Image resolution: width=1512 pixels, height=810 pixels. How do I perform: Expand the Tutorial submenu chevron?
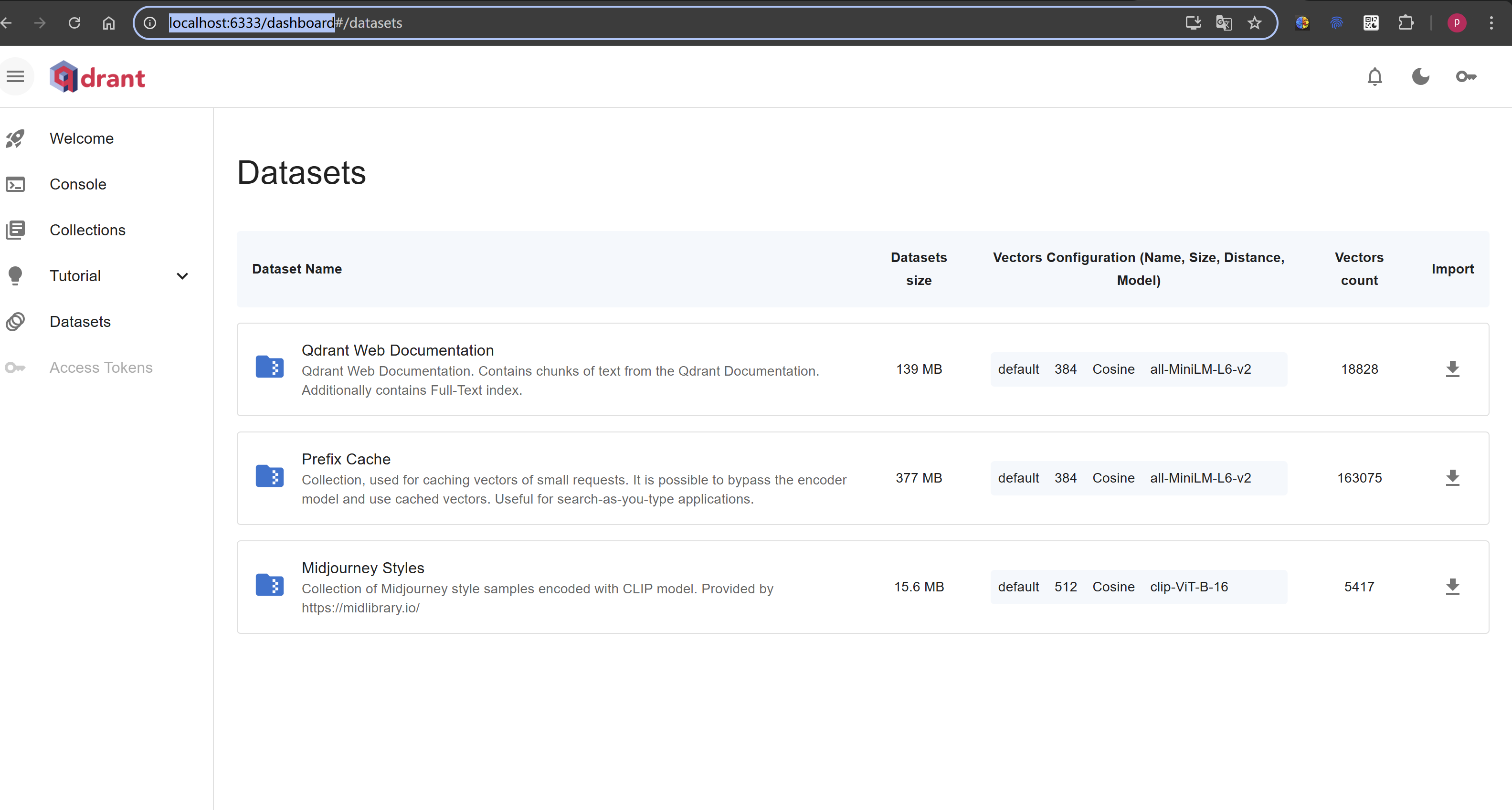[182, 276]
